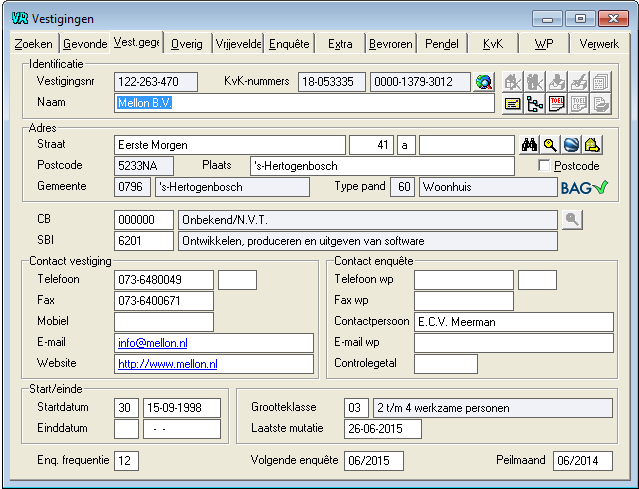Open the info@mellon.nl email link
This screenshot has width=639, height=489.
[x=152, y=343]
